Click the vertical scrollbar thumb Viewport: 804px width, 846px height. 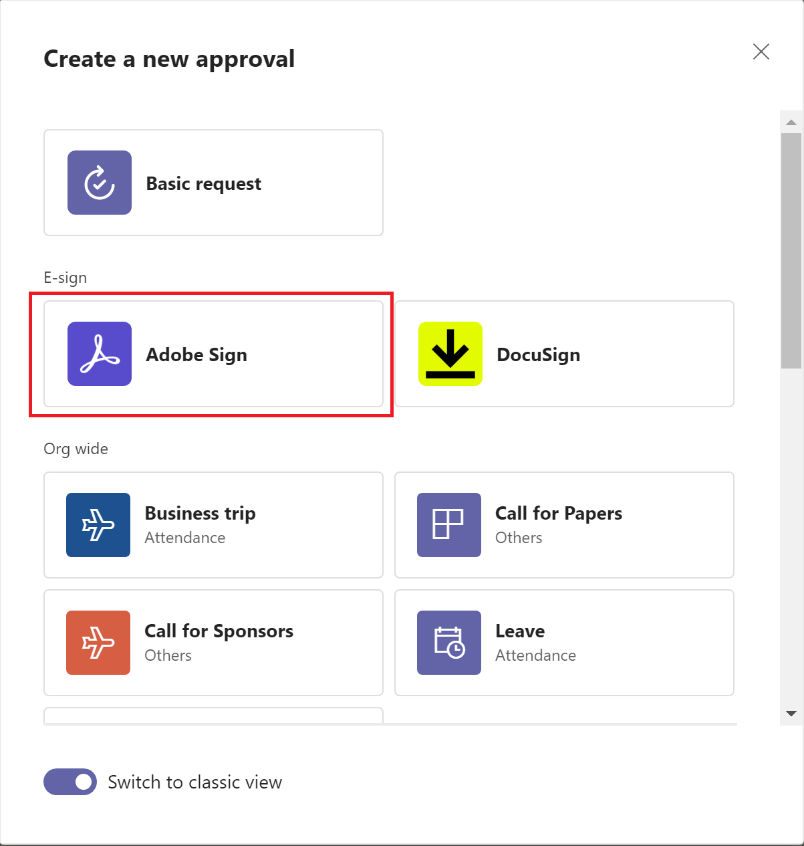point(791,251)
